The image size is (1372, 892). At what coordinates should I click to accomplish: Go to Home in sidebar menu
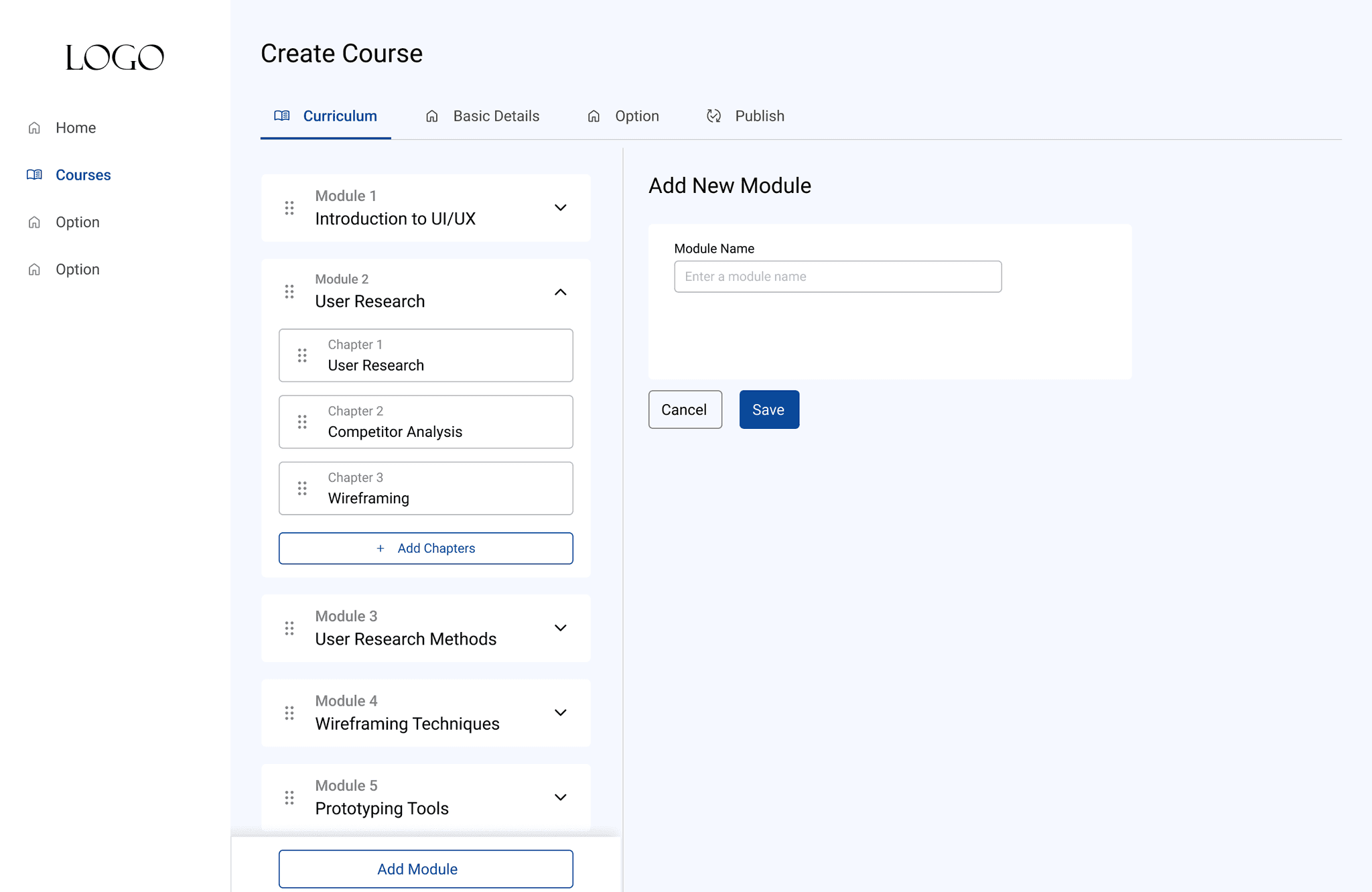click(76, 128)
